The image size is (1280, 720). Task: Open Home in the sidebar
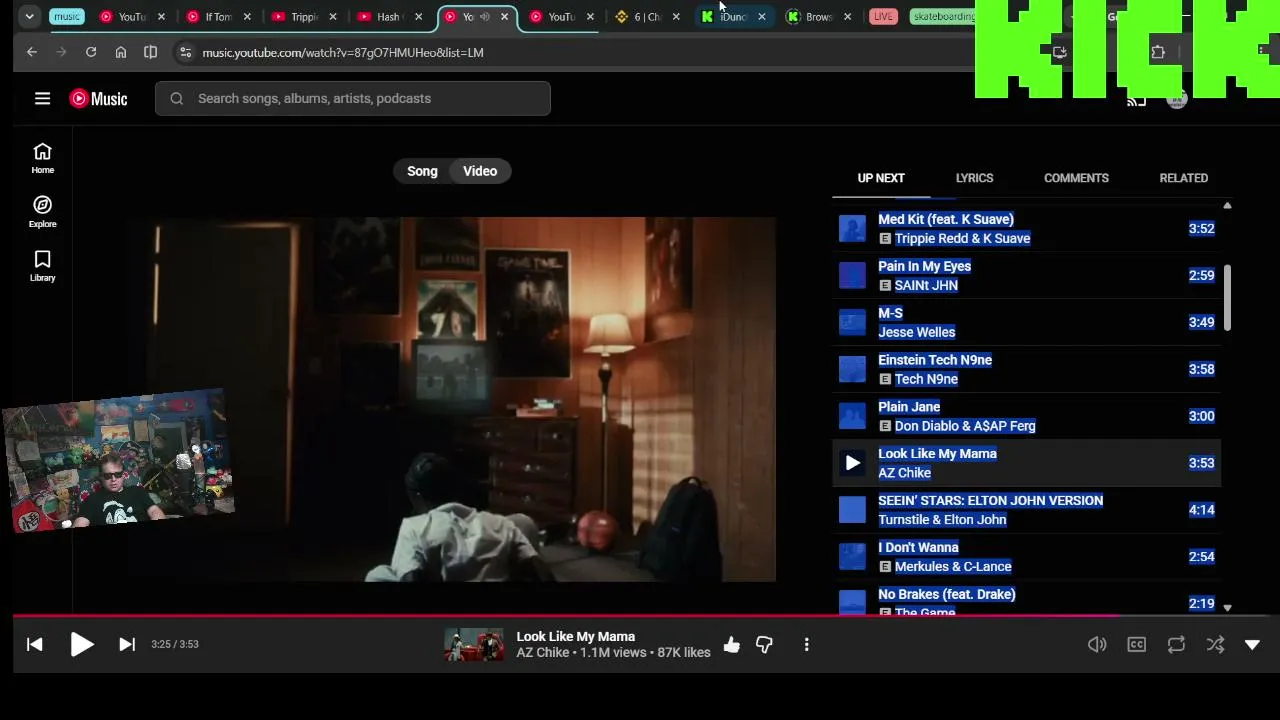coord(42,158)
